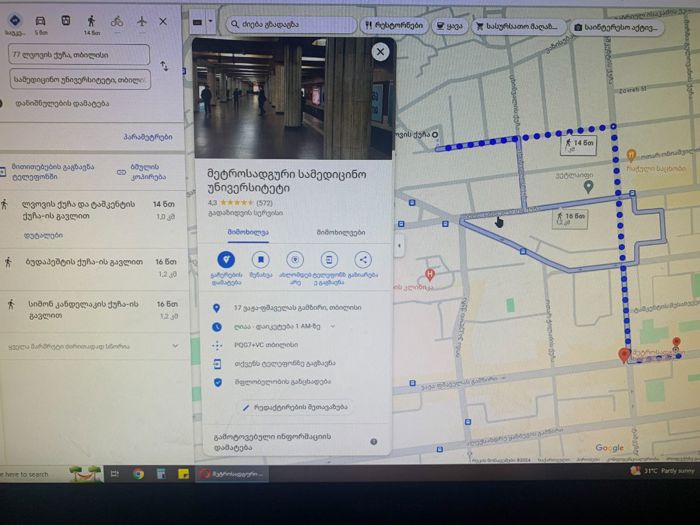The height and width of the screenshot is (525, 700).
Task: Click the share icon in place card
Action: [363, 260]
